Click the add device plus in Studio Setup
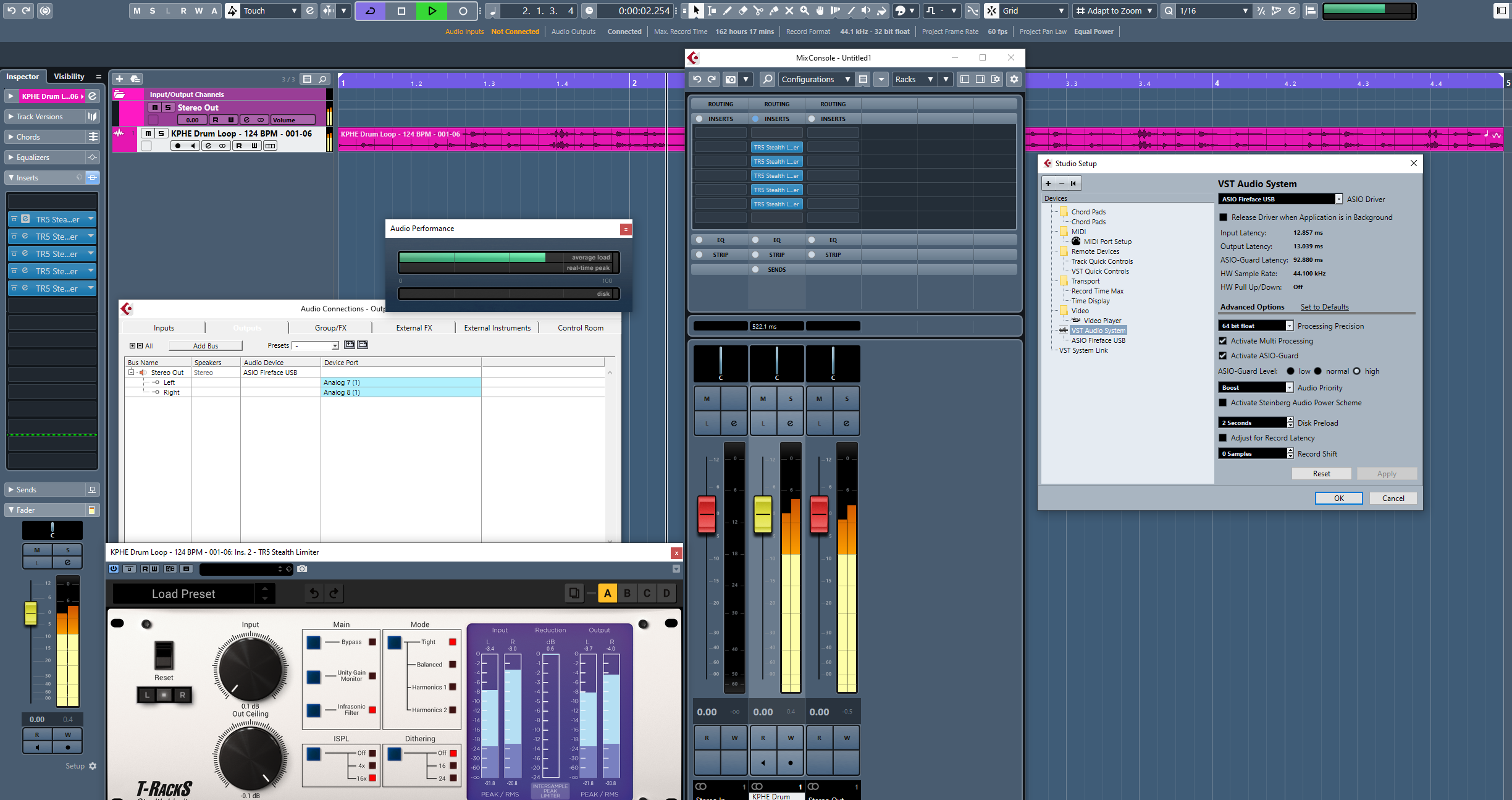1512x800 pixels. tap(1048, 183)
